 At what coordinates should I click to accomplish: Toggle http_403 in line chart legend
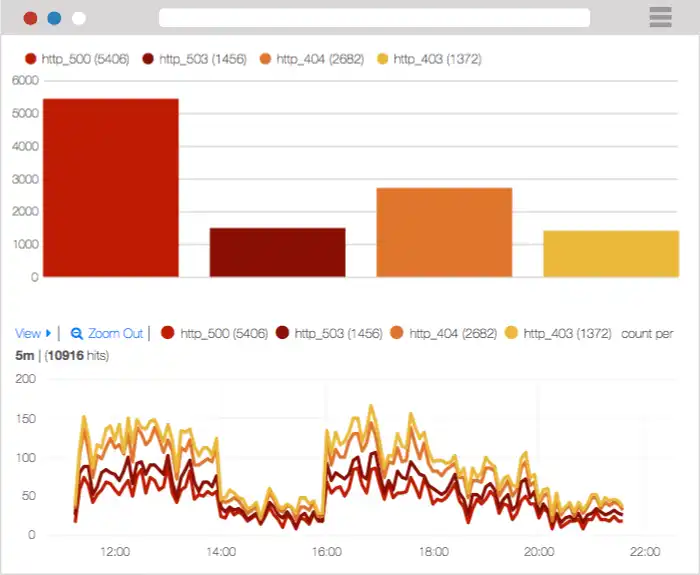point(558,333)
